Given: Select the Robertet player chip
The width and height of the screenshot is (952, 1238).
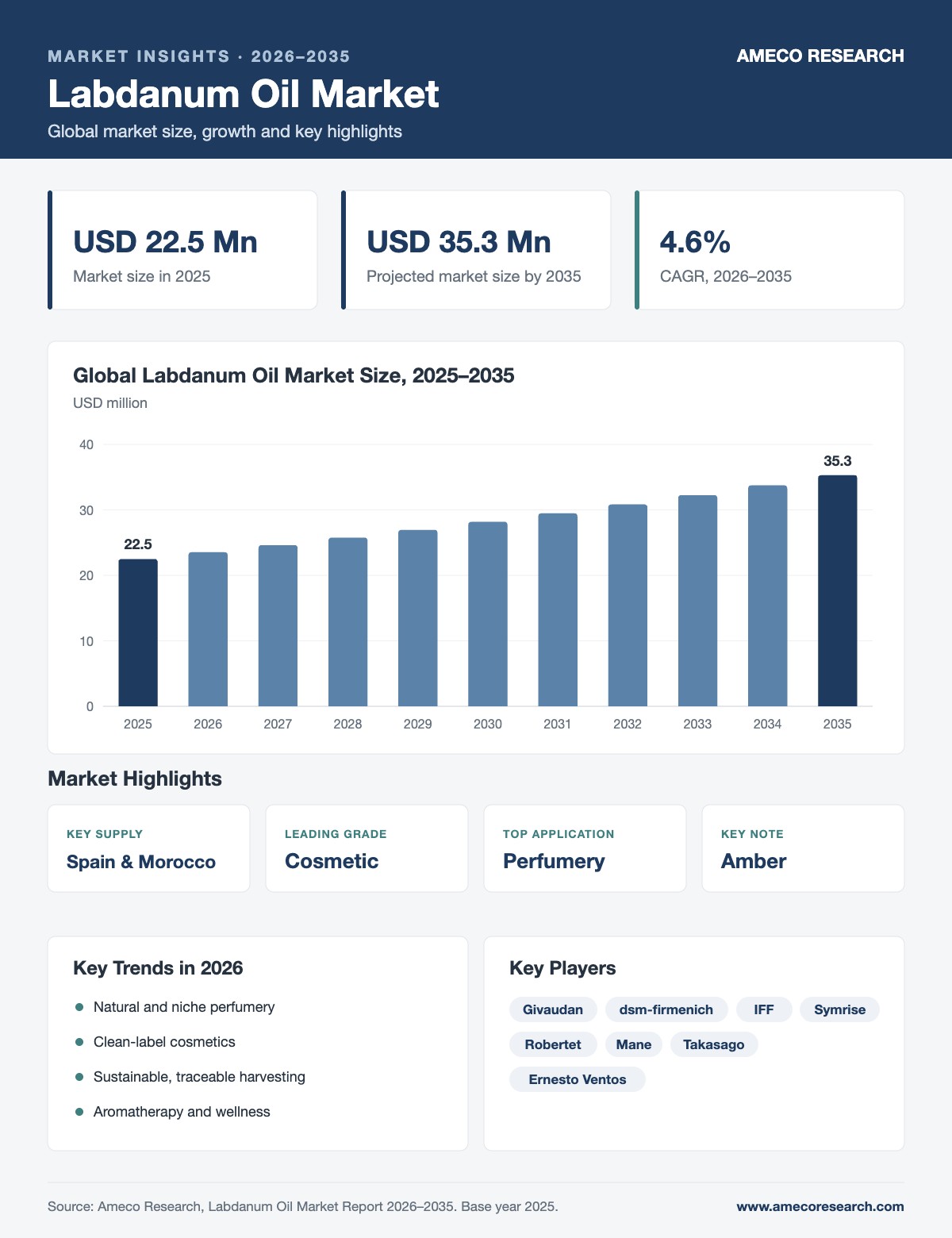Looking at the screenshot, I should tap(553, 1044).
